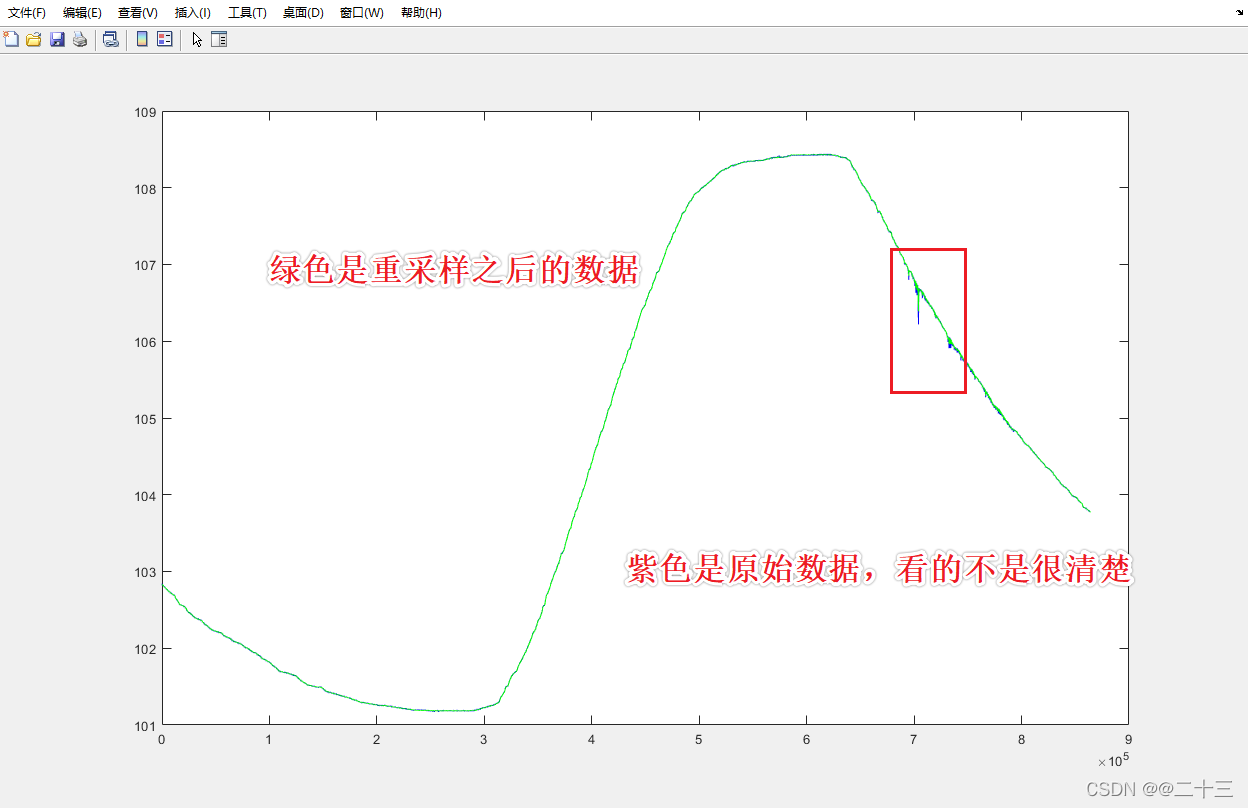Print the figure
Image resolution: width=1248 pixels, height=808 pixels.
click(x=79, y=39)
